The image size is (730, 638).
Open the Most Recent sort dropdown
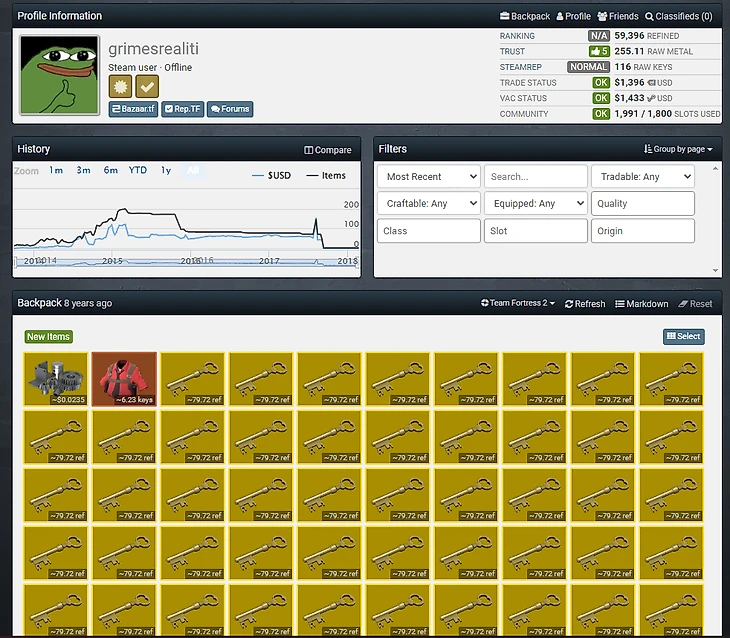(x=429, y=176)
